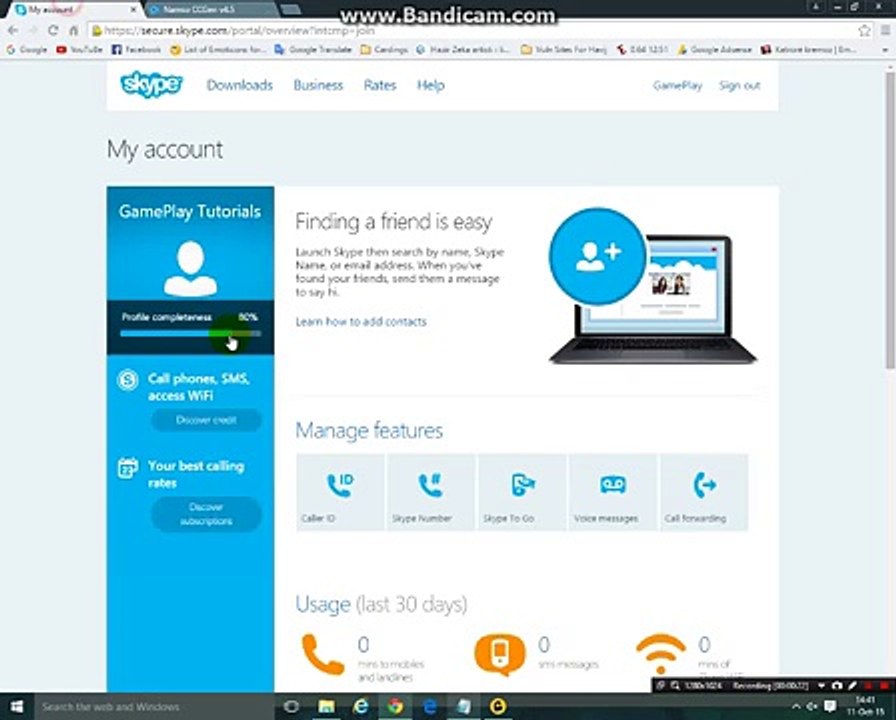Bookmark this page with the star
This screenshot has width=896, height=720.
(x=864, y=30)
